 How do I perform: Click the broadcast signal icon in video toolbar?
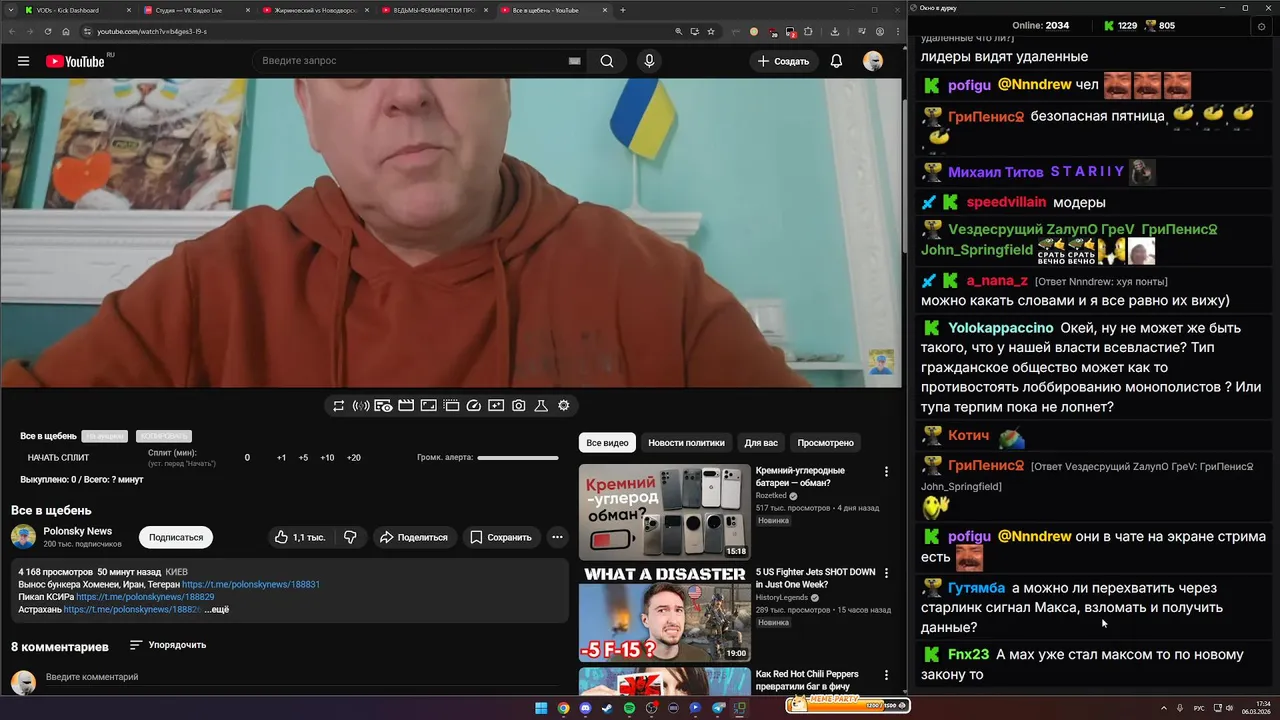pos(361,406)
